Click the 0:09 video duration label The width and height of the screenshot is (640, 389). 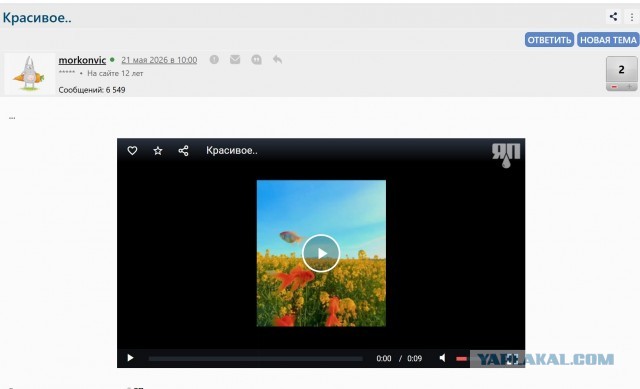(414, 358)
